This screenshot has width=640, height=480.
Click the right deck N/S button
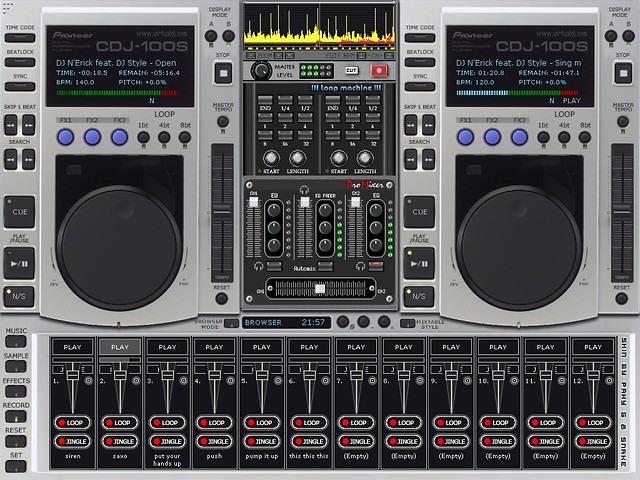pos(419,296)
